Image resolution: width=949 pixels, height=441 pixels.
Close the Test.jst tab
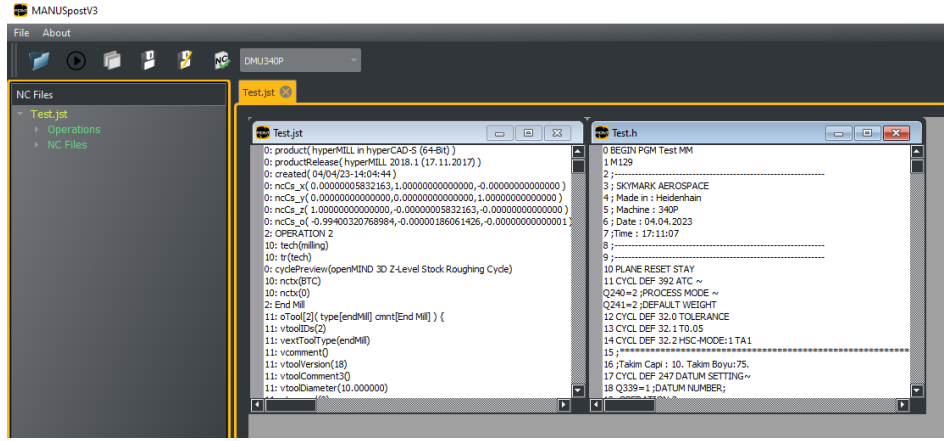coord(286,92)
